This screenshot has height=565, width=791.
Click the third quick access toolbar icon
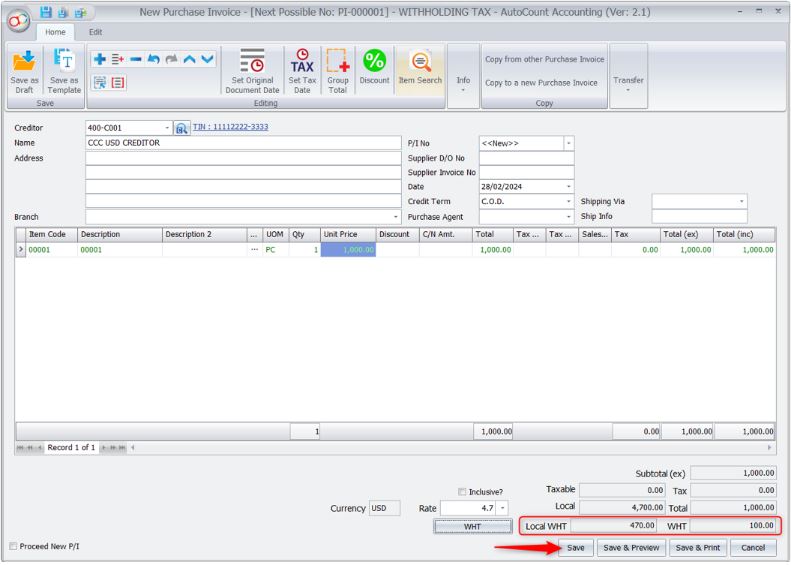pyautogui.click(x=80, y=12)
